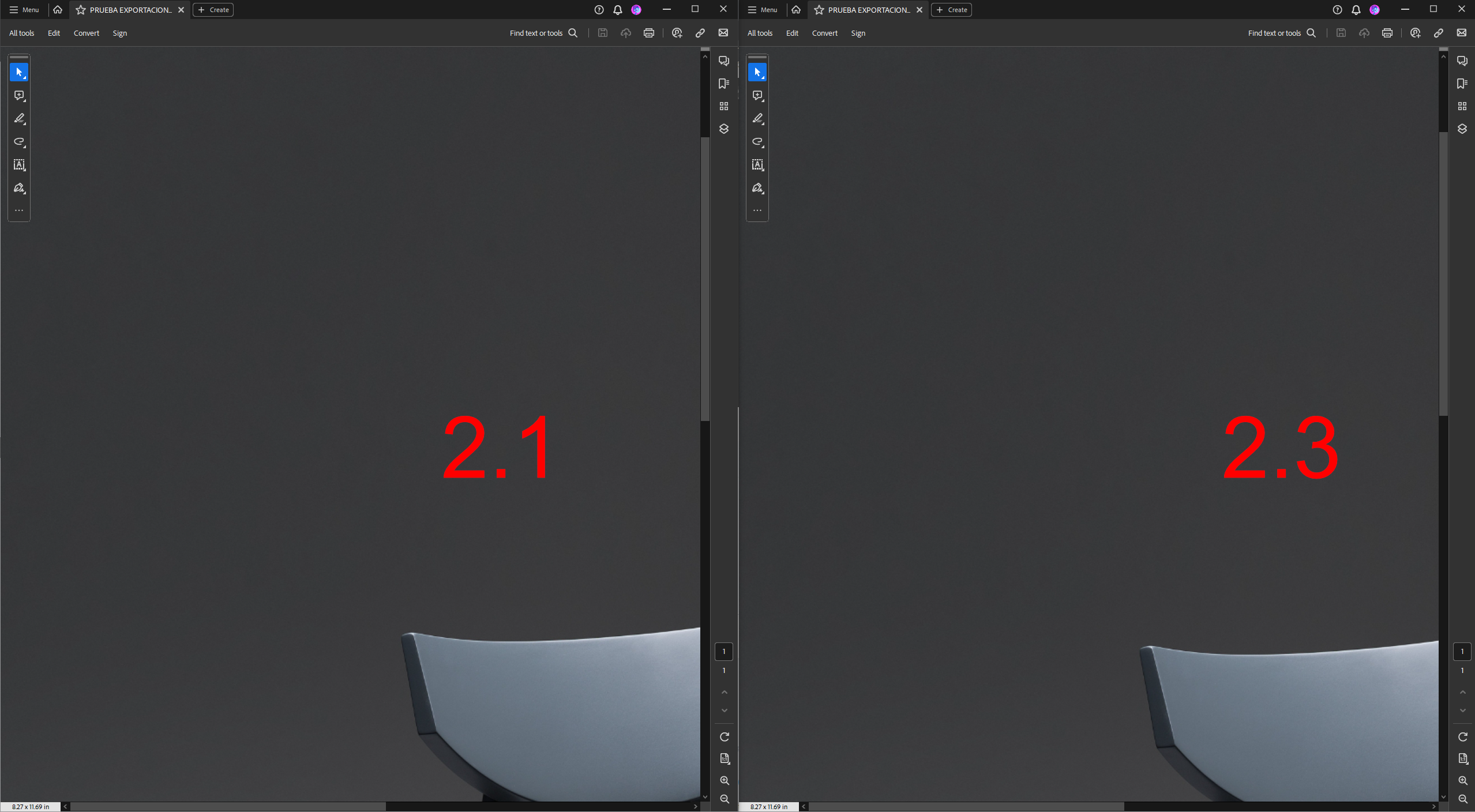Email the document from right window
This screenshot has width=1475, height=812.
(1462, 33)
